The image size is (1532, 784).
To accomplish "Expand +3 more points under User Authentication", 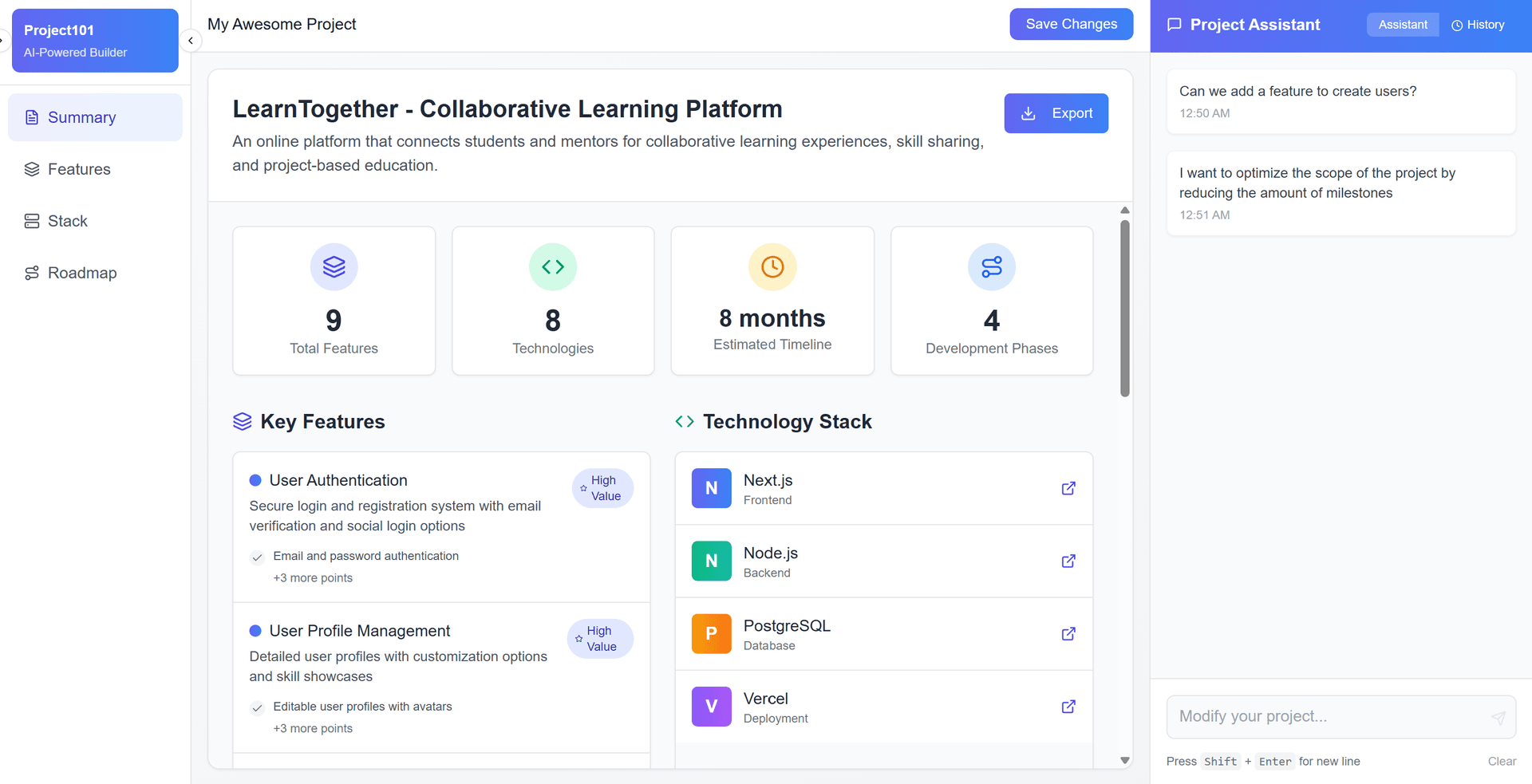I will 313,577.
